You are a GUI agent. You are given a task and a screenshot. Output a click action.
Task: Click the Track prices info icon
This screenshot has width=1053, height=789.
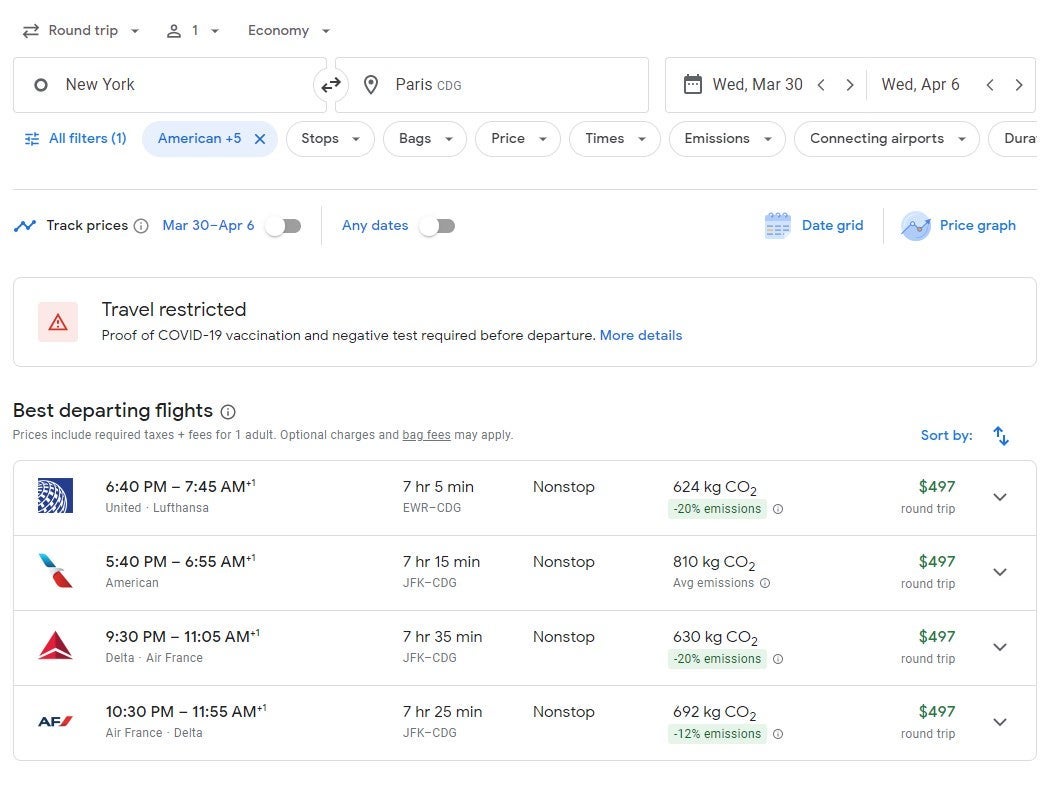pyautogui.click(x=141, y=226)
